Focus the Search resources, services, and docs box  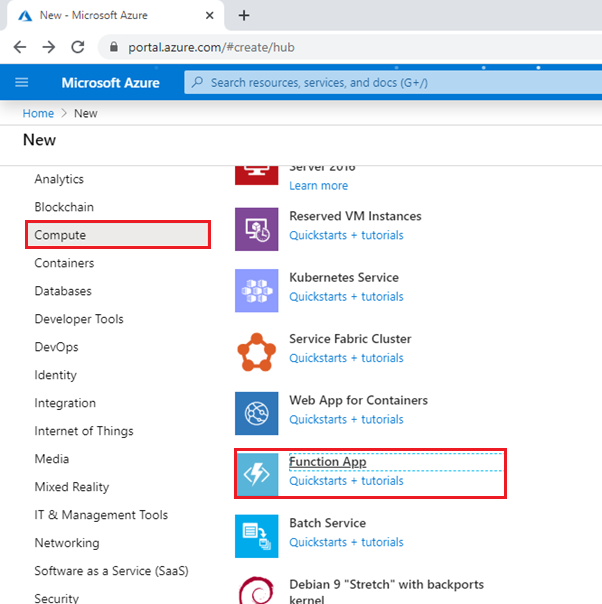point(393,82)
